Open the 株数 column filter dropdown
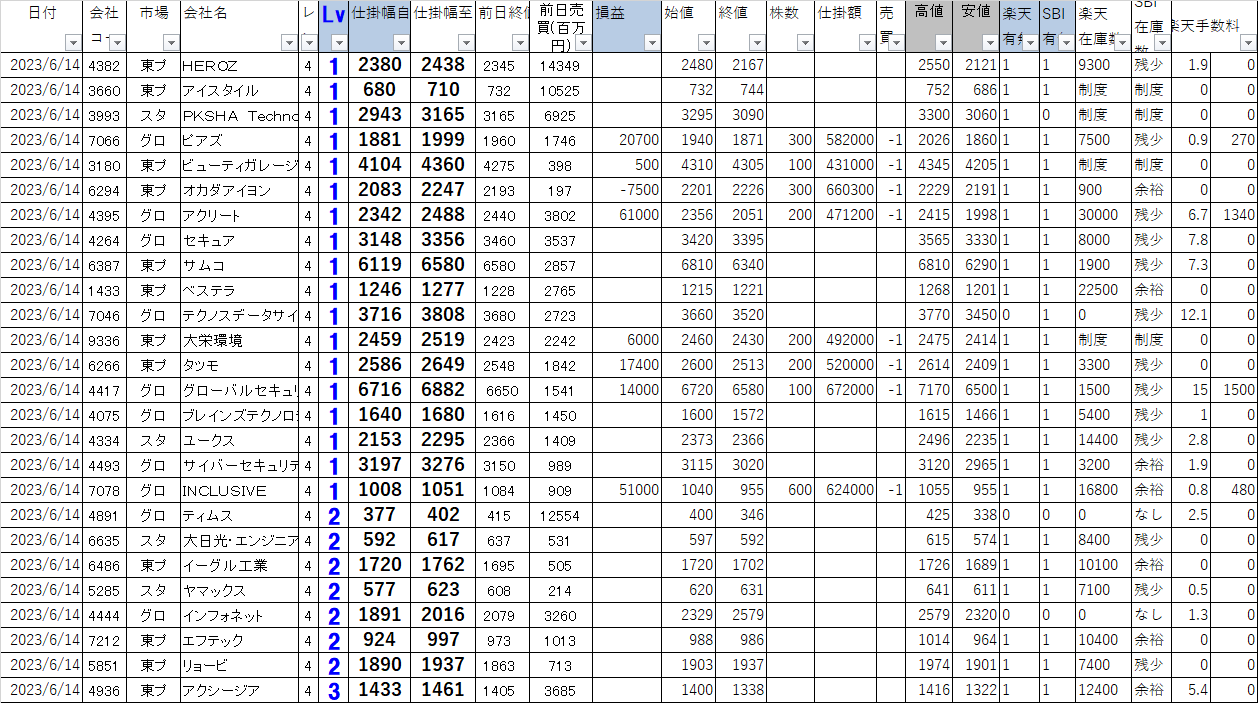The height and width of the screenshot is (703, 1258). [x=806, y=43]
